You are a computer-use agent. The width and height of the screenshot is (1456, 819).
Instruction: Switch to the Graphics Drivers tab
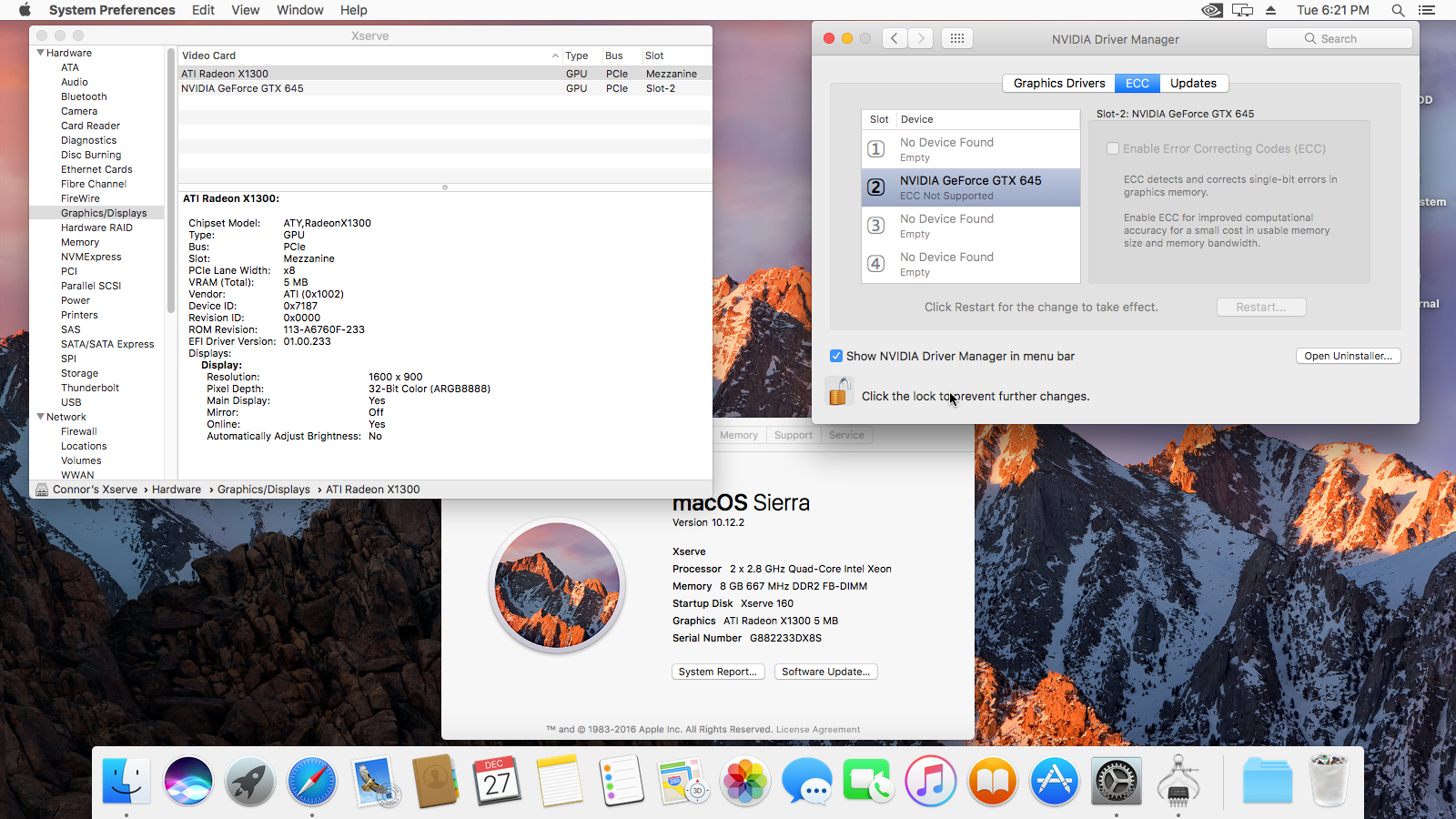1058,83
